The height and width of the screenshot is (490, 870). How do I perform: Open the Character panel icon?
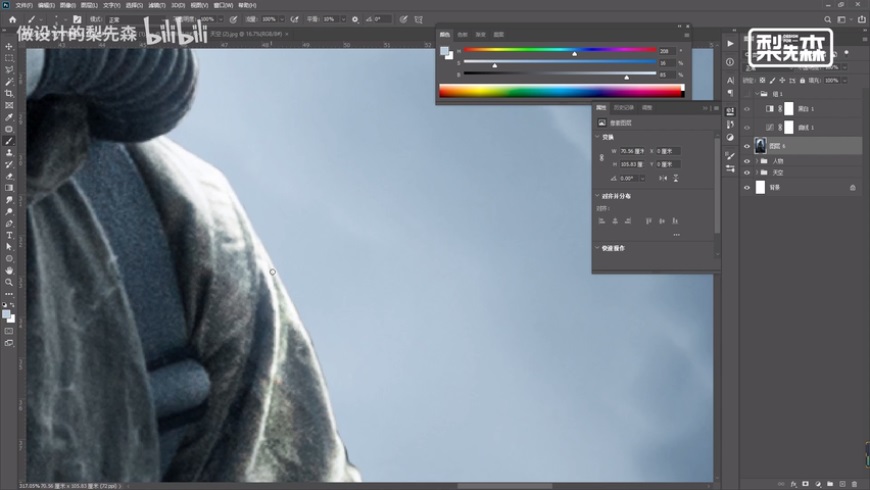click(x=730, y=80)
